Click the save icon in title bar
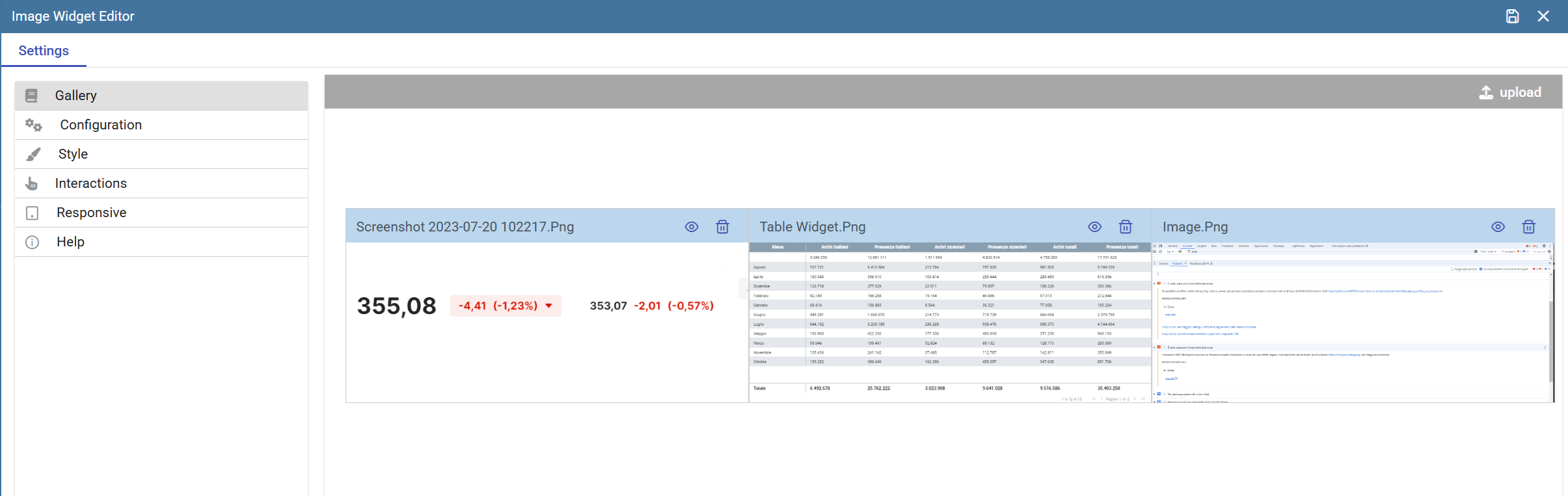 pyautogui.click(x=1513, y=16)
